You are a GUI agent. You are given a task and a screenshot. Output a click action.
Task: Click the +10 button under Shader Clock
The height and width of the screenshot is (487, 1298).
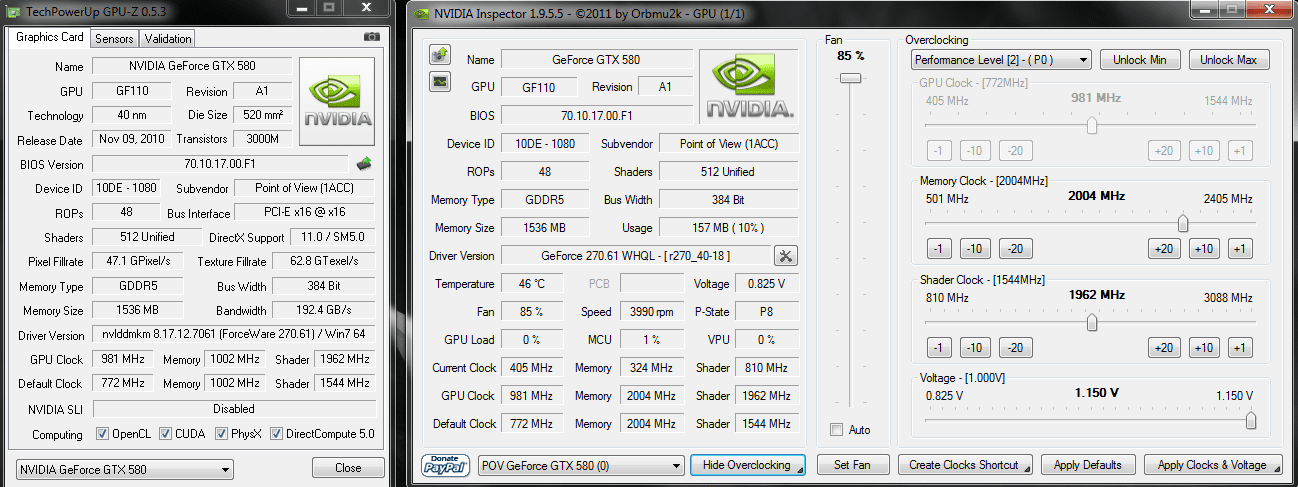[x=1203, y=348]
